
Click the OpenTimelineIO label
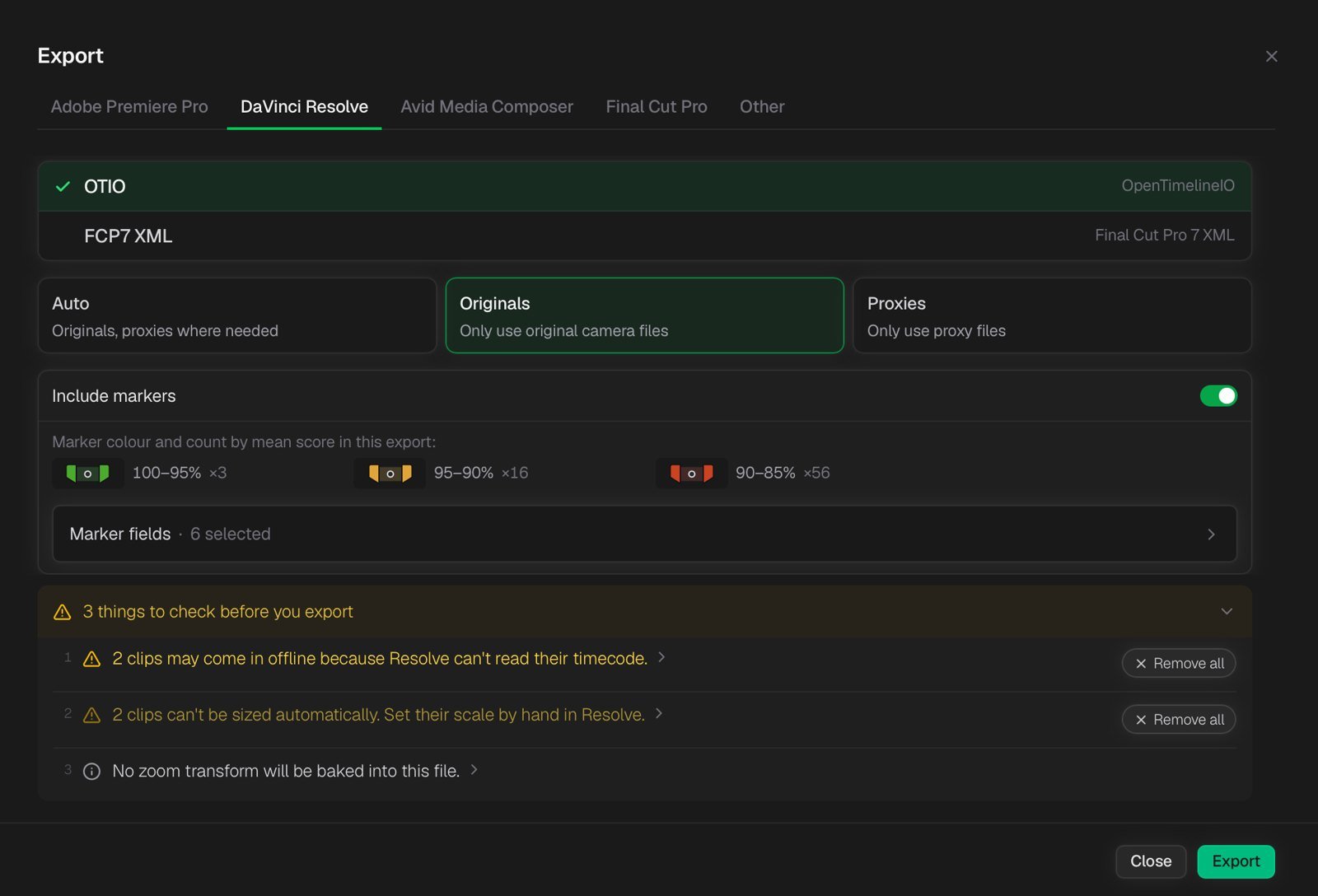click(1178, 186)
